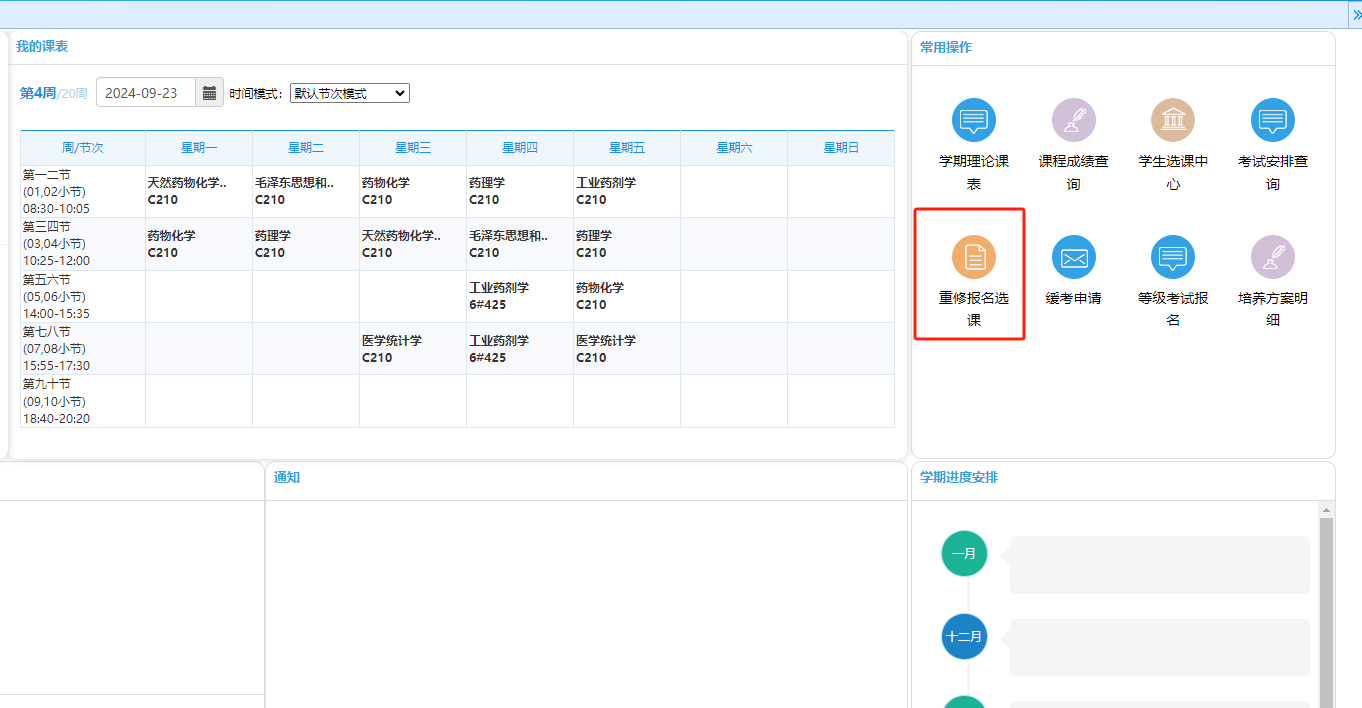The height and width of the screenshot is (708, 1362).
Task: Open 考试安排查询 icon
Action: pos(1272,121)
